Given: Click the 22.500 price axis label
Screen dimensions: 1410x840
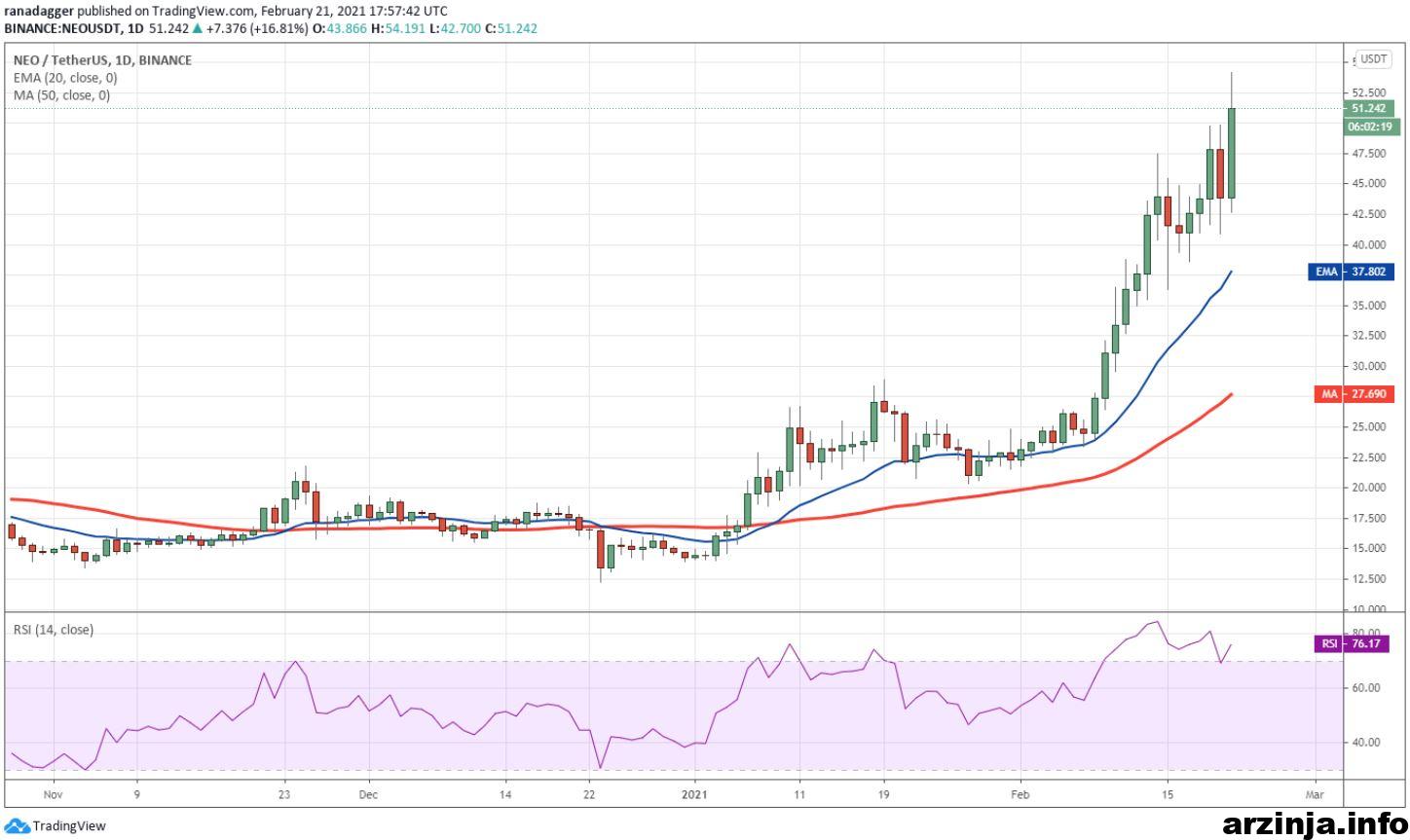Looking at the screenshot, I should pos(1369,457).
